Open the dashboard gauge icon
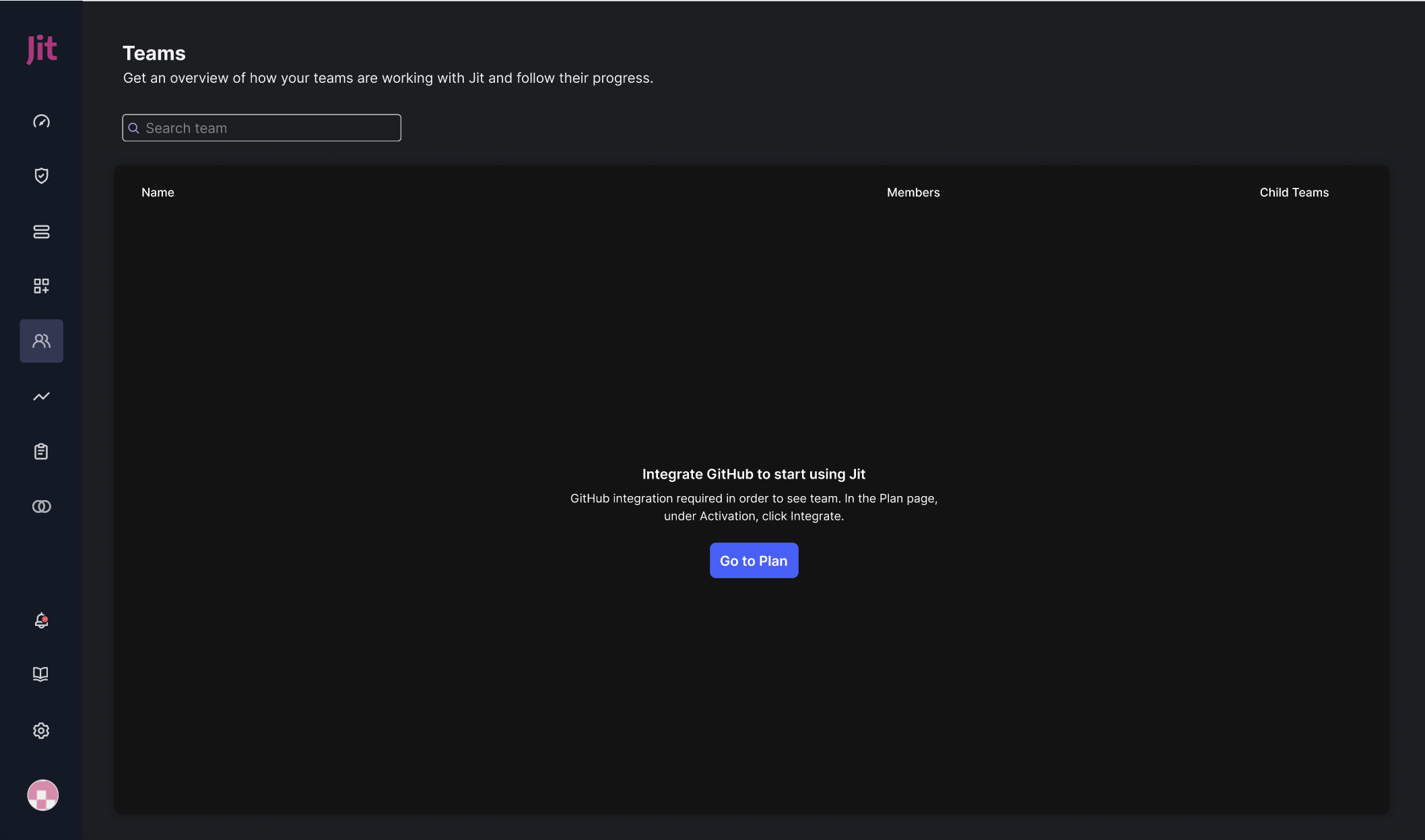The width and height of the screenshot is (1425, 840). [x=42, y=121]
